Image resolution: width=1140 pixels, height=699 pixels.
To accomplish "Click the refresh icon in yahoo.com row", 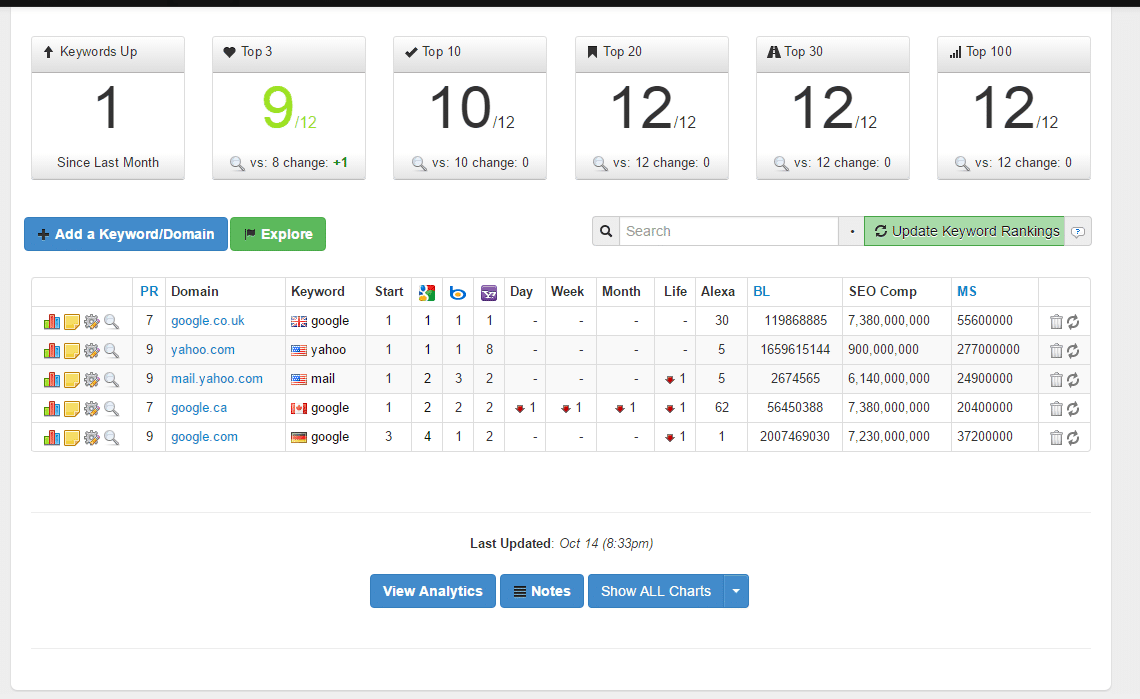I will [1073, 351].
